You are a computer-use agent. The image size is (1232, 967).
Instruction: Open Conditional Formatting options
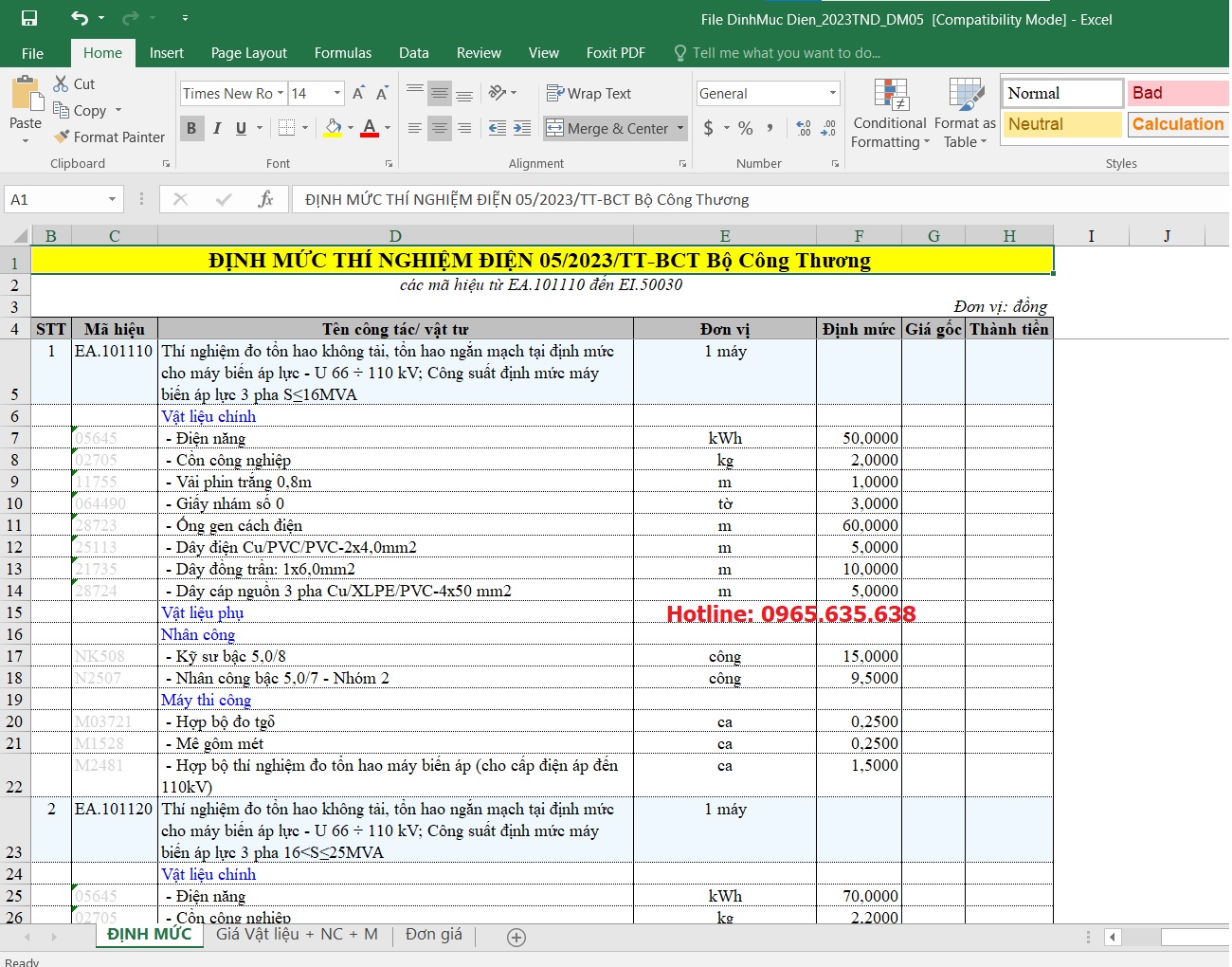[x=889, y=114]
